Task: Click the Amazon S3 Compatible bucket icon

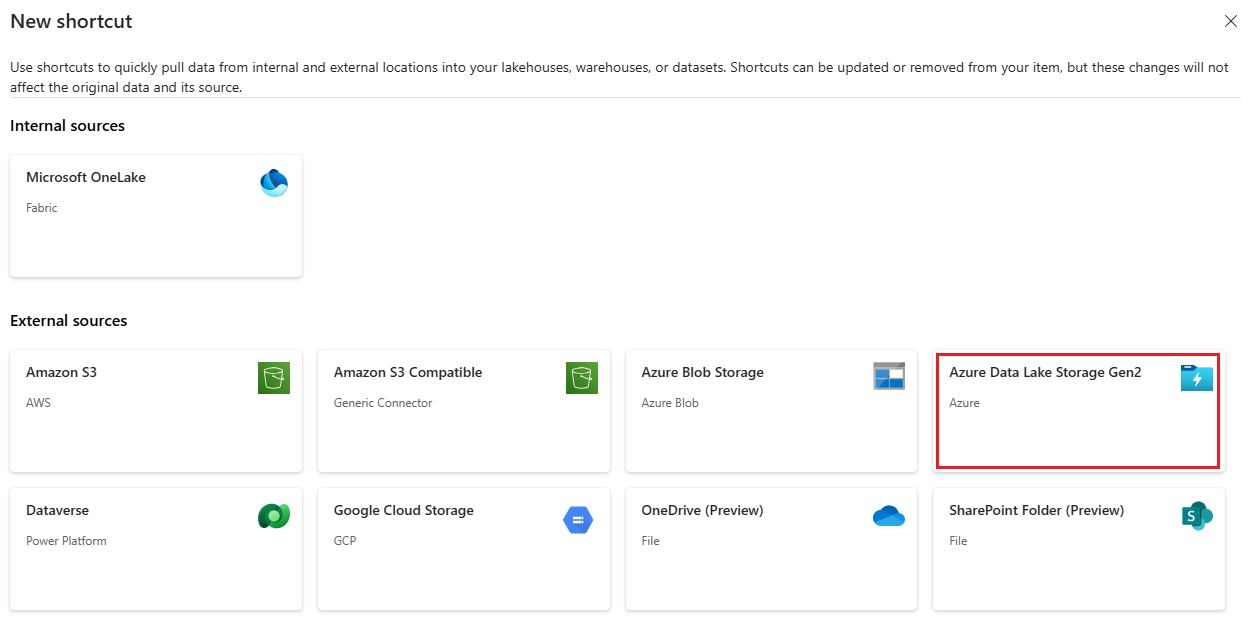Action: (x=582, y=378)
